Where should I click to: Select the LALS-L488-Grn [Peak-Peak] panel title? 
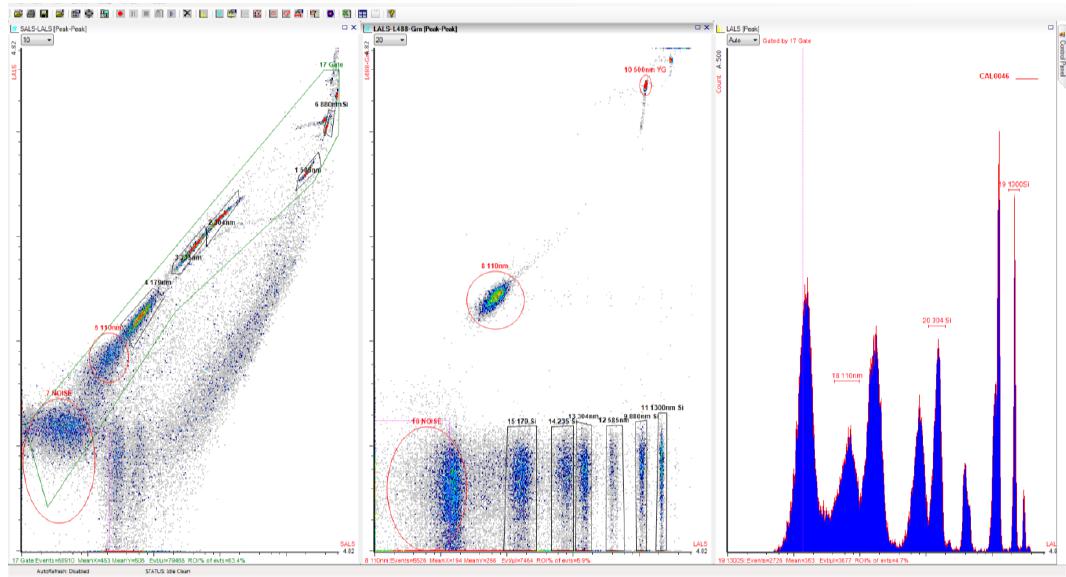(x=415, y=29)
